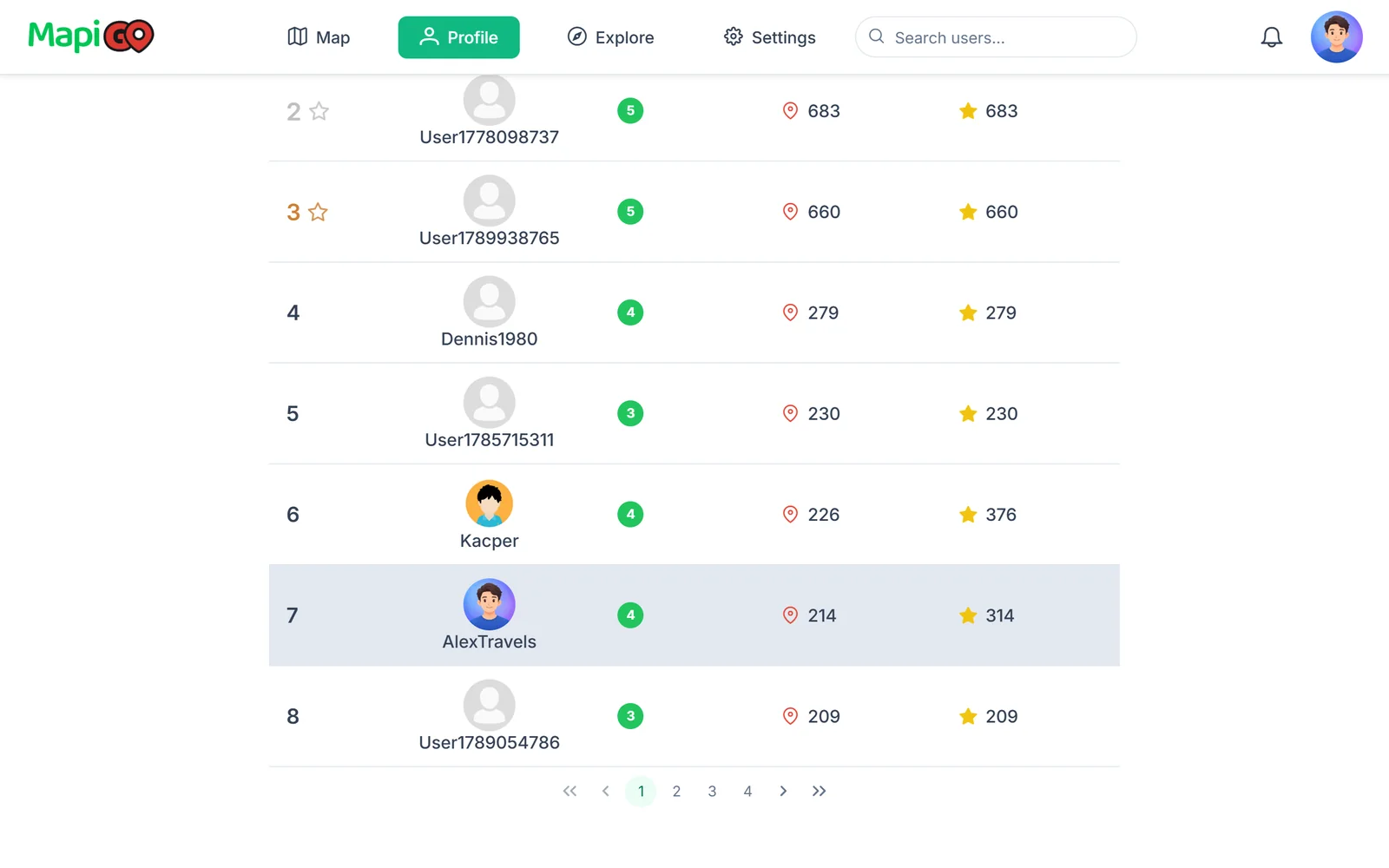Image resolution: width=1389 pixels, height=868 pixels.
Task: Open the Explore tab
Action: [x=610, y=37]
